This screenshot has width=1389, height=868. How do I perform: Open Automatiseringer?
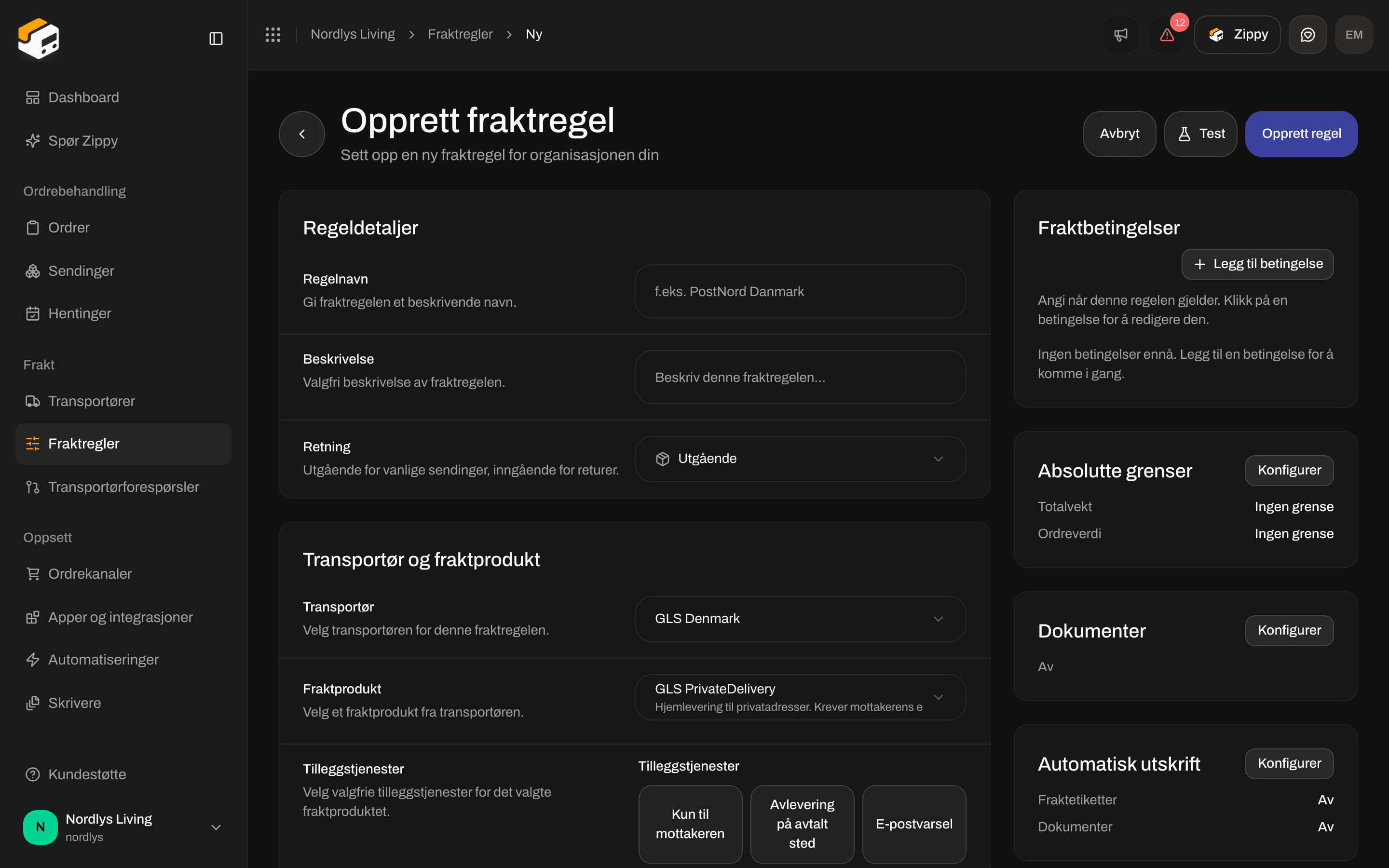pyautogui.click(x=123, y=660)
